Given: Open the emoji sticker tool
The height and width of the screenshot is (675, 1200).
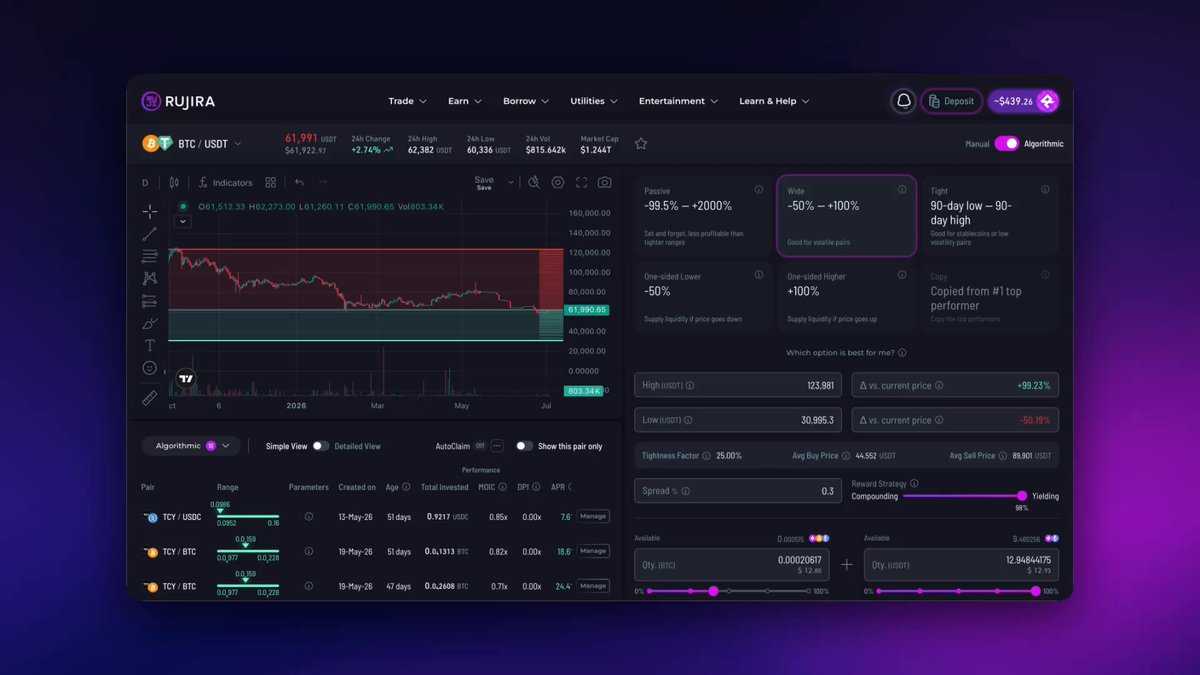Looking at the screenshot, I should pos(149,368).
